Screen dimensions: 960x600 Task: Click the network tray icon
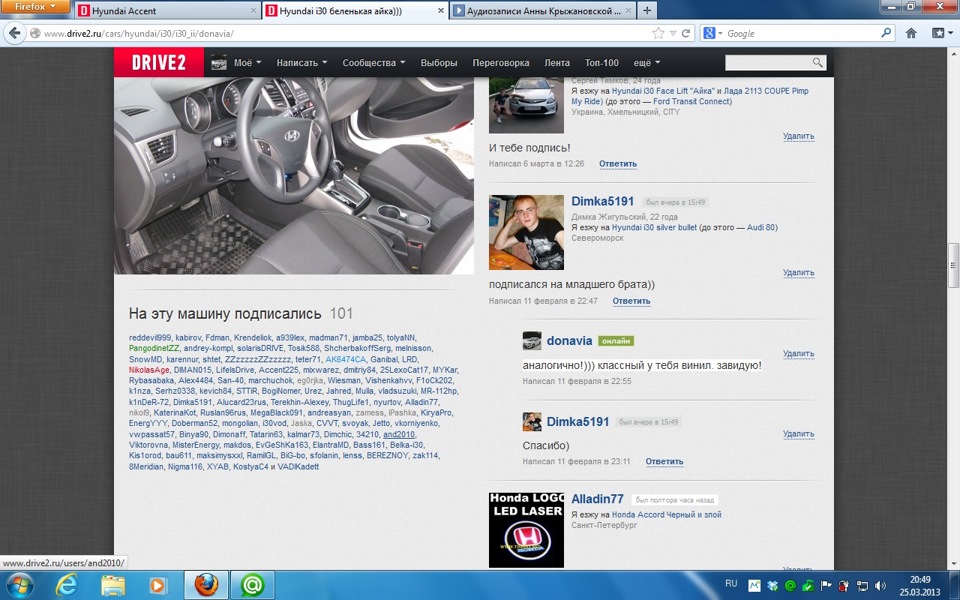pyautogui.click(x=862, y=586)
